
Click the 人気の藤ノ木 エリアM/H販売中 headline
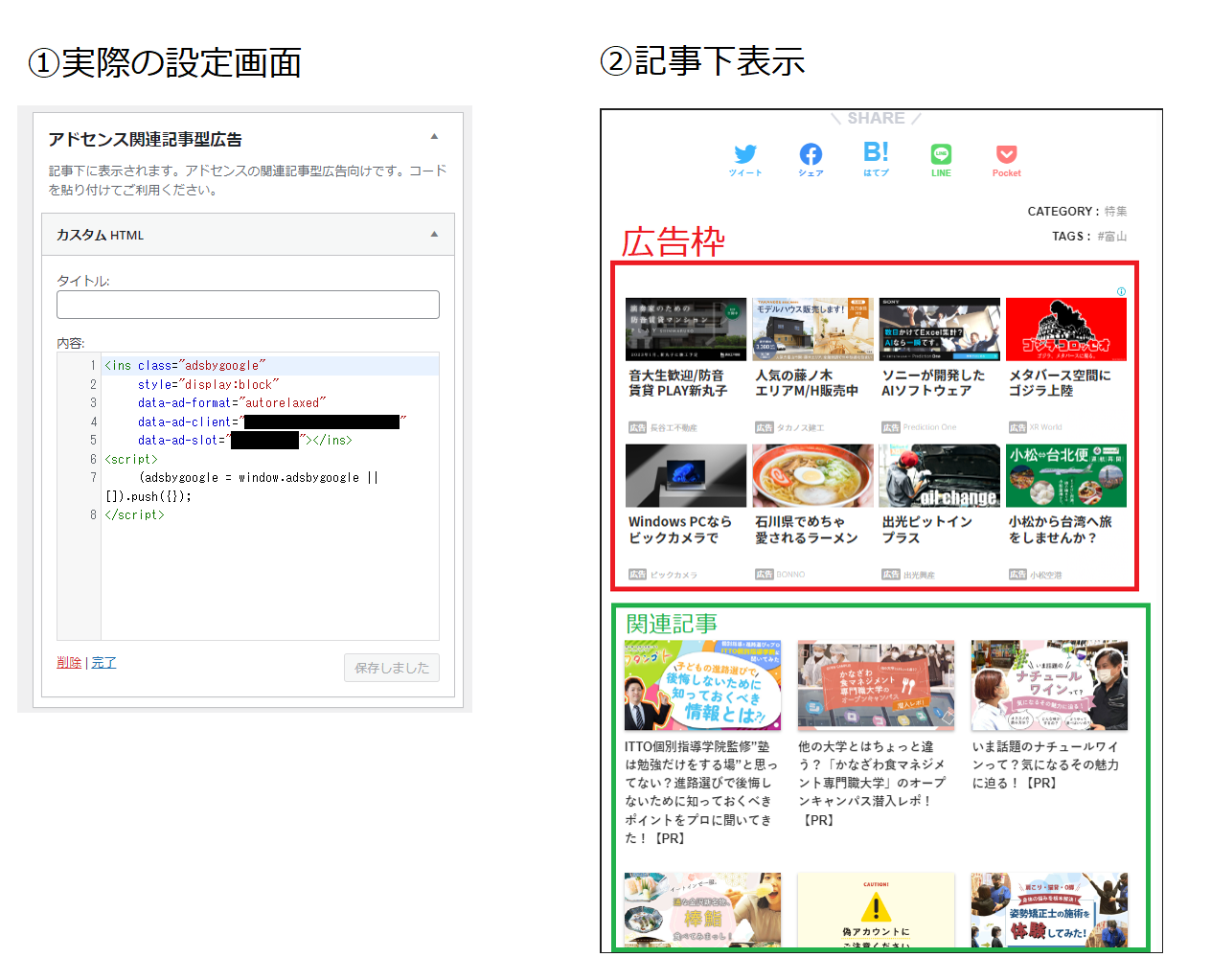point(806,383)
